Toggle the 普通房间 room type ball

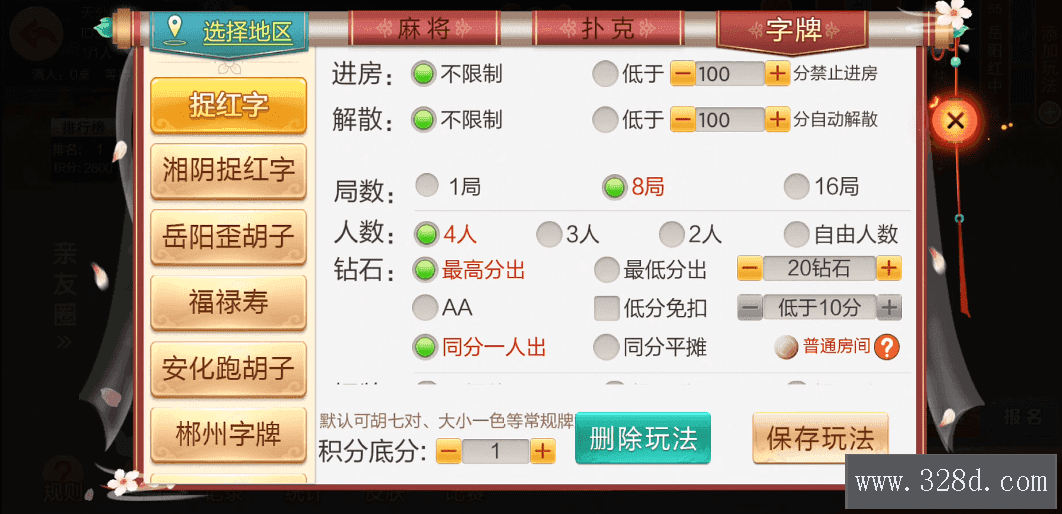(786, 347)
